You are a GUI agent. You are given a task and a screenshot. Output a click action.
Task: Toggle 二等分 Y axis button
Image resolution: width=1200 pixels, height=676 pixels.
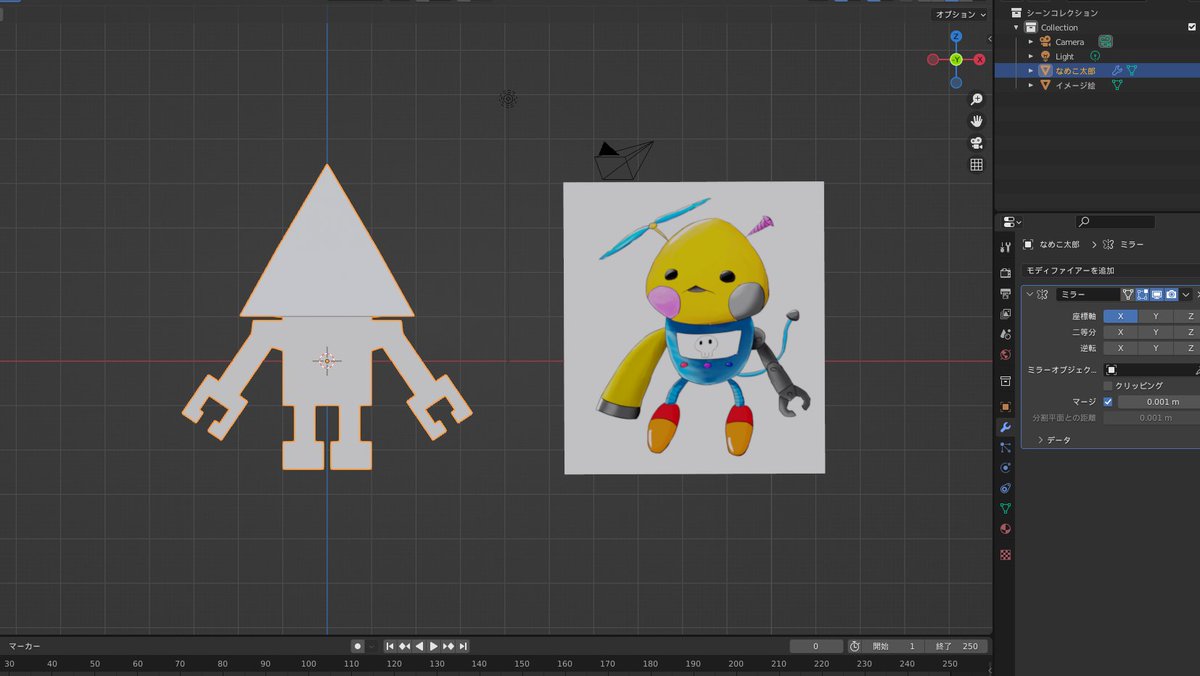click(1156, 332)
